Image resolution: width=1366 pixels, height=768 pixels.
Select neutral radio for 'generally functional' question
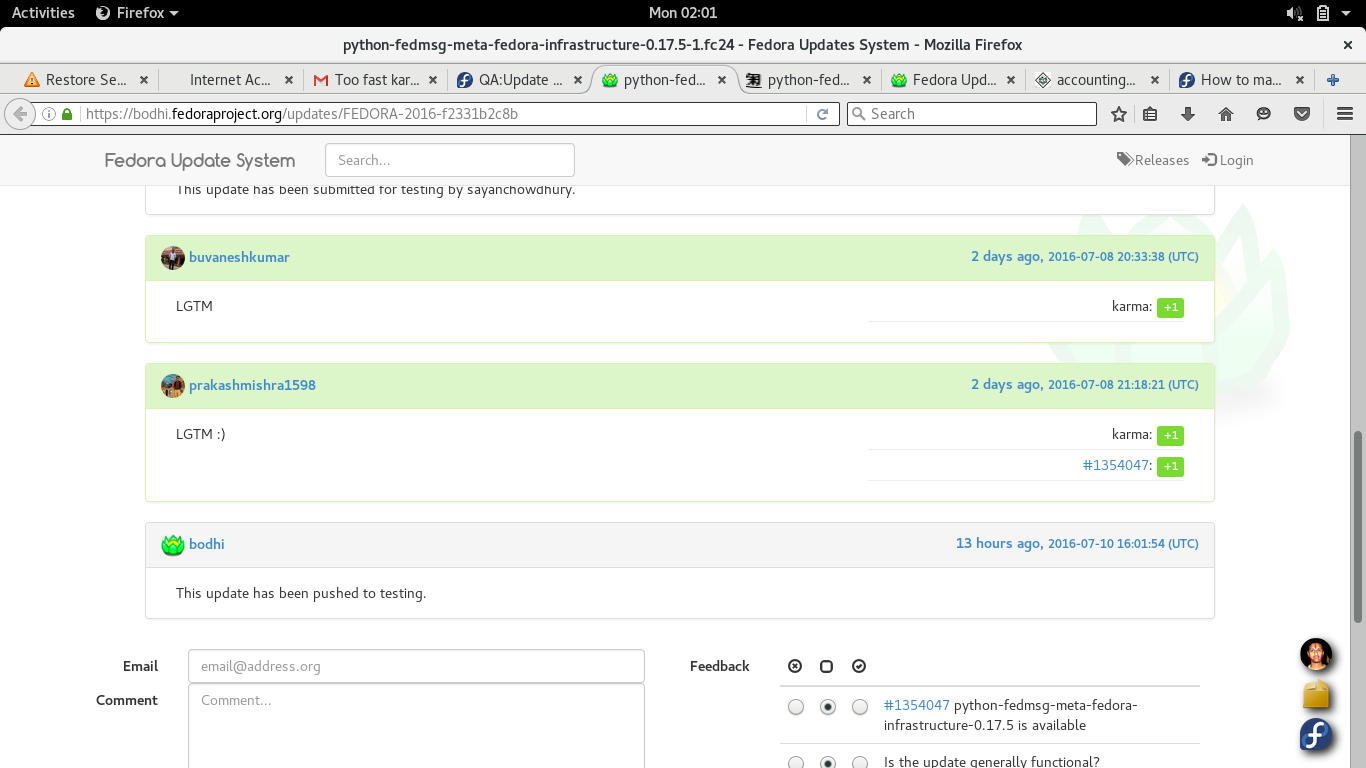click(828, 763)
